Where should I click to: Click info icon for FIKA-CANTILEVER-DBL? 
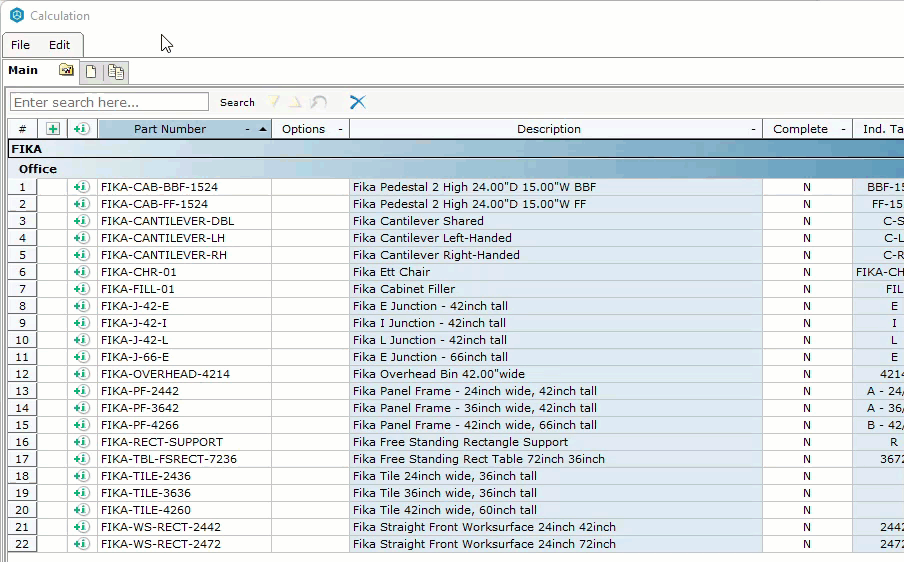[82, 221]
